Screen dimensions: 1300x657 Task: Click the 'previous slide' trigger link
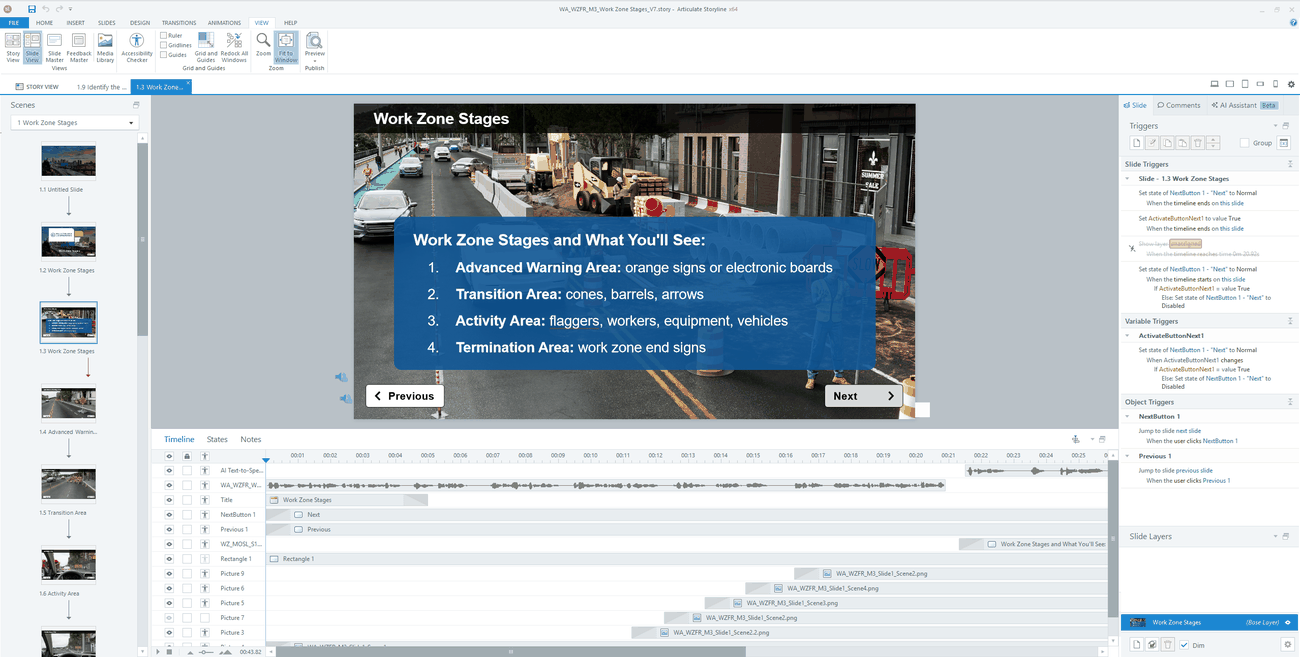[1194, 470]
